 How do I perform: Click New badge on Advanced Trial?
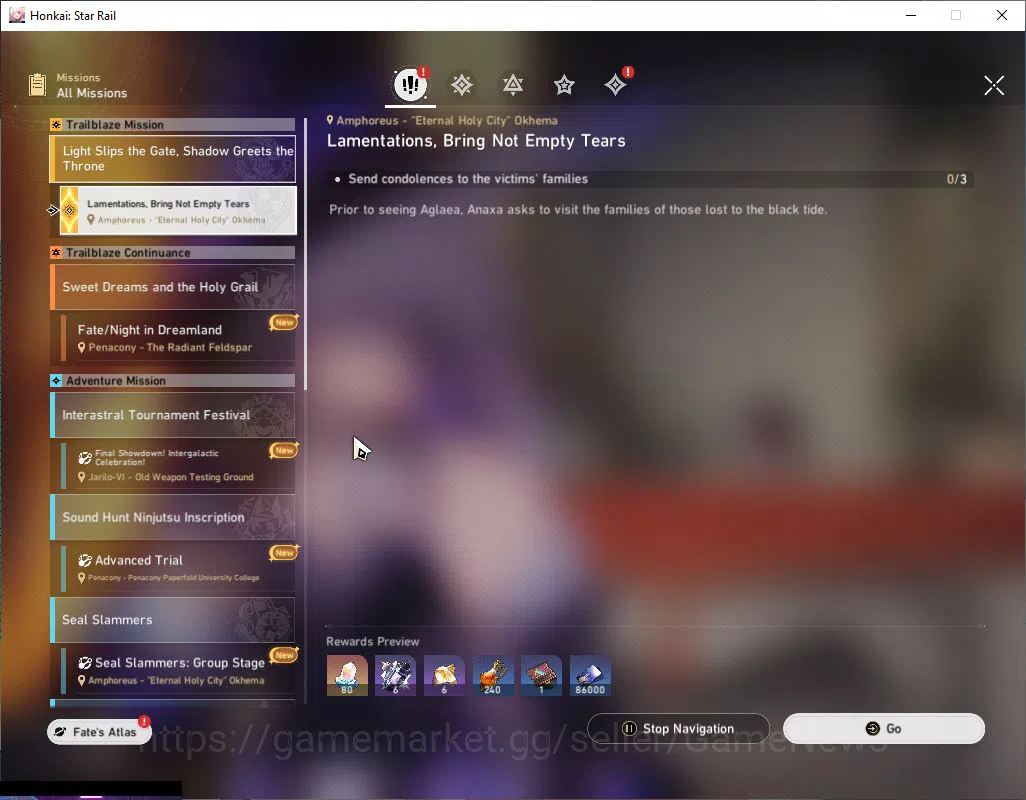[x=284, y=553]
